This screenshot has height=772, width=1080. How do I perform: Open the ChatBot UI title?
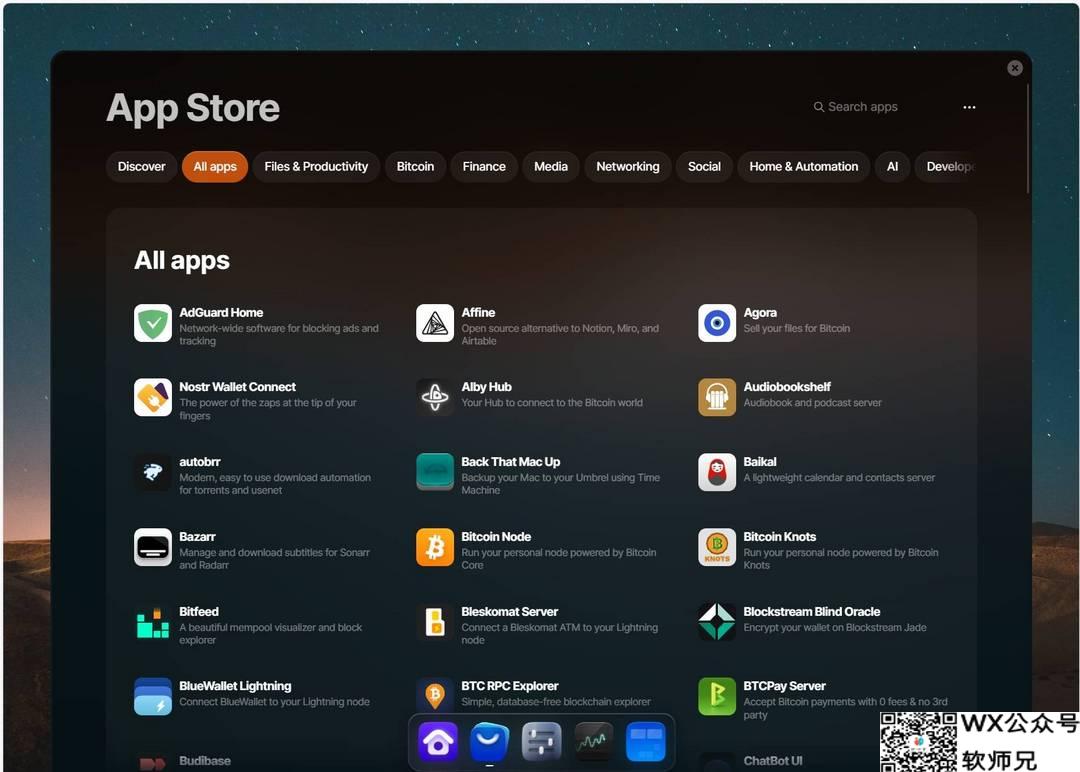coord(773,761)
